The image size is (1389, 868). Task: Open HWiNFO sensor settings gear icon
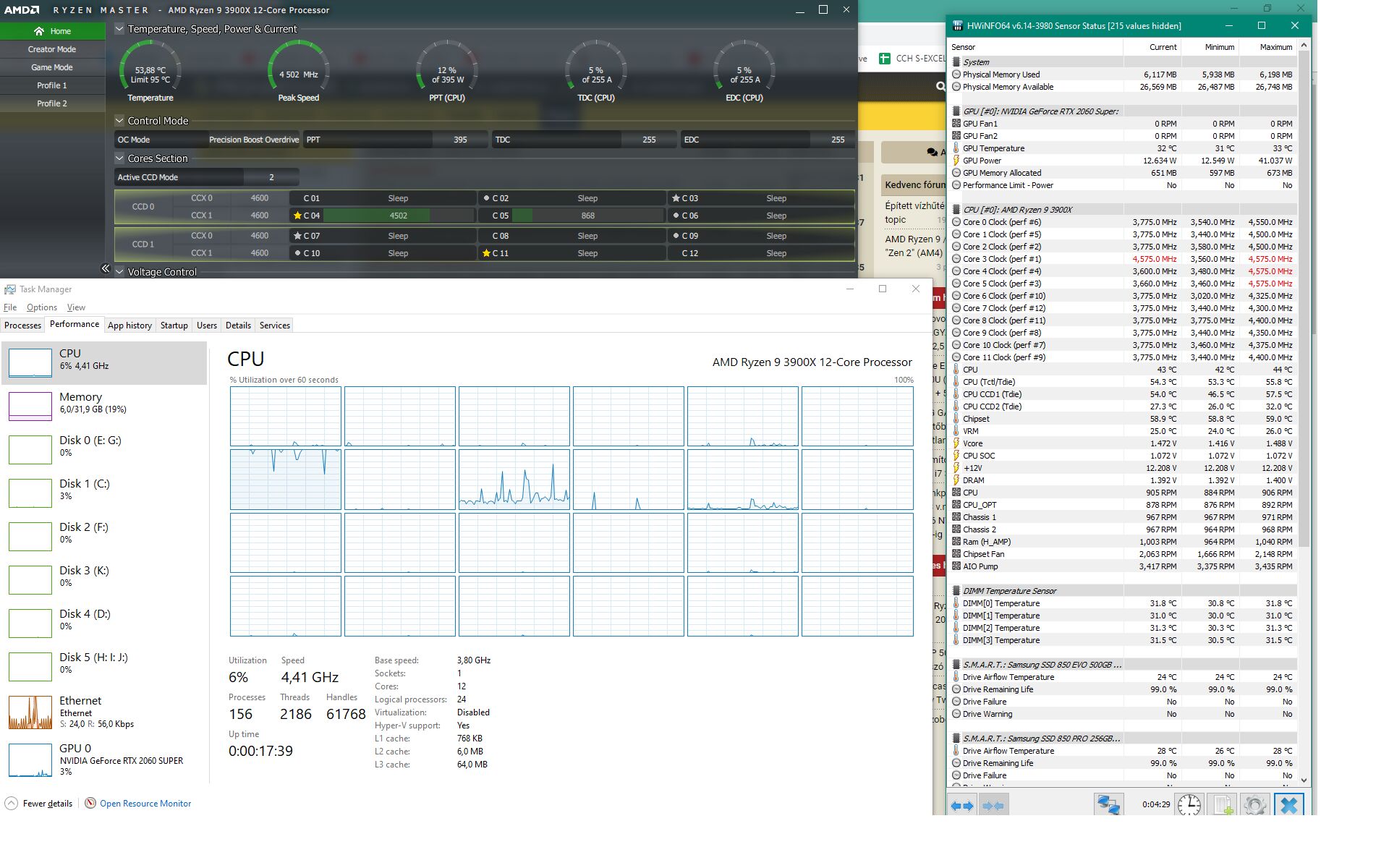[1255, 804]
